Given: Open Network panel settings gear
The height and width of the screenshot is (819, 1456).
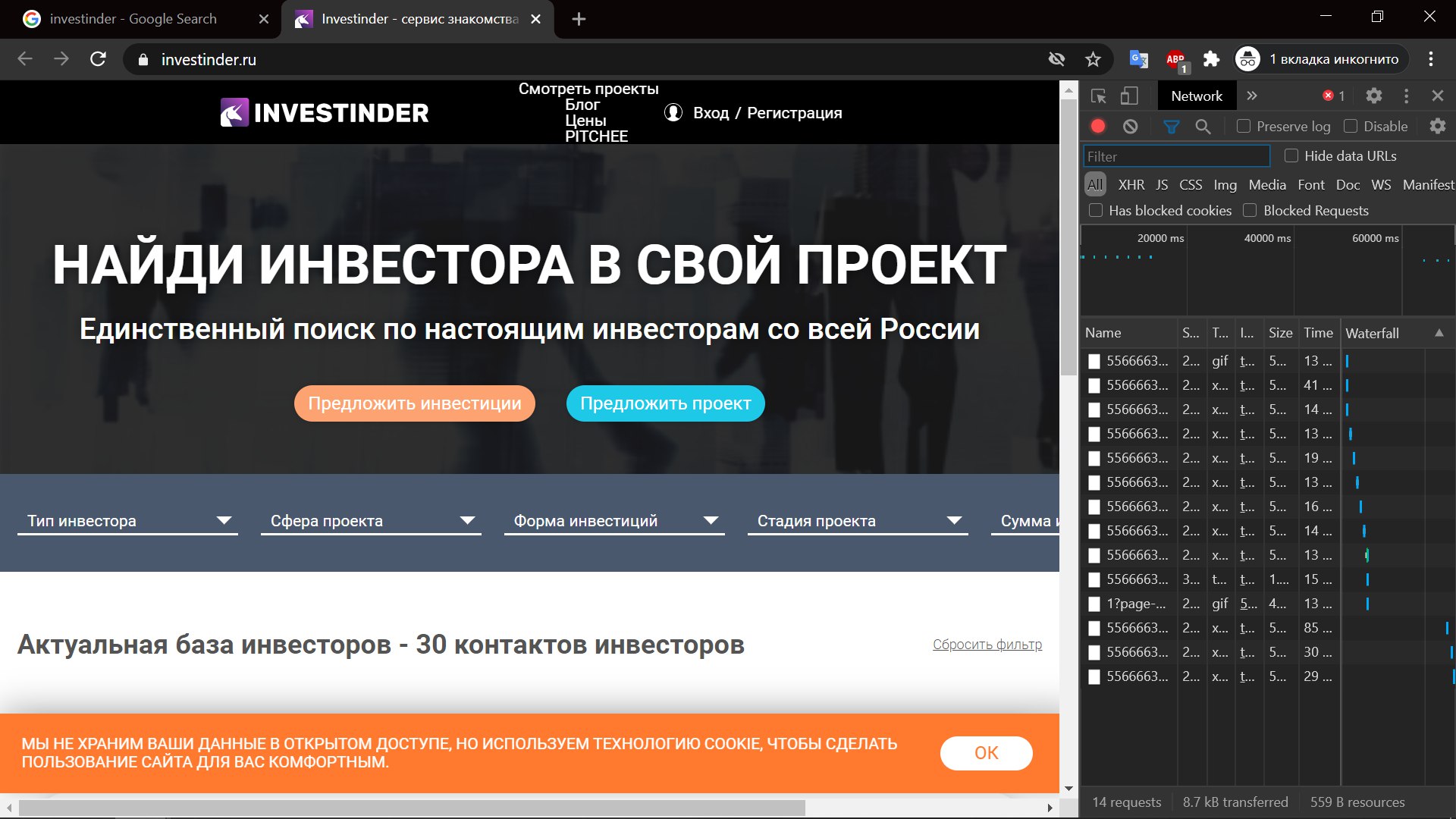Looking at the screenshot, I should 1438,127.
